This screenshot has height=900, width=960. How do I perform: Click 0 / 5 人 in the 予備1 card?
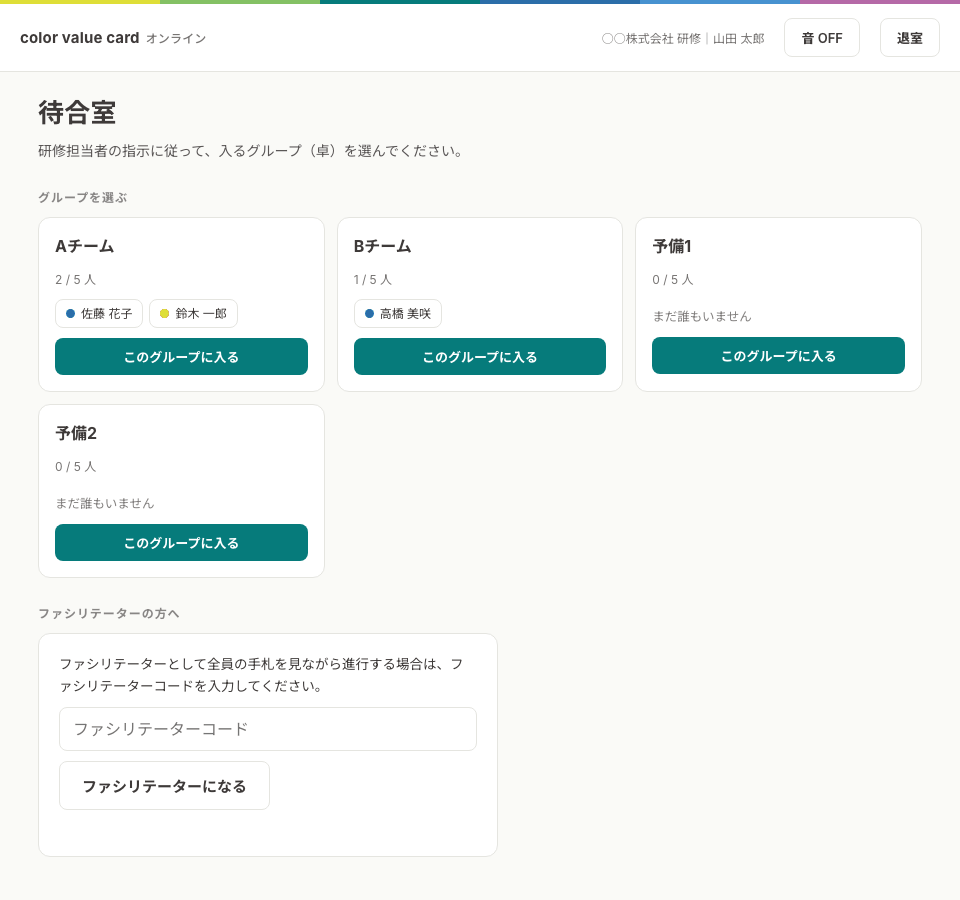click(x=673, y=280)
